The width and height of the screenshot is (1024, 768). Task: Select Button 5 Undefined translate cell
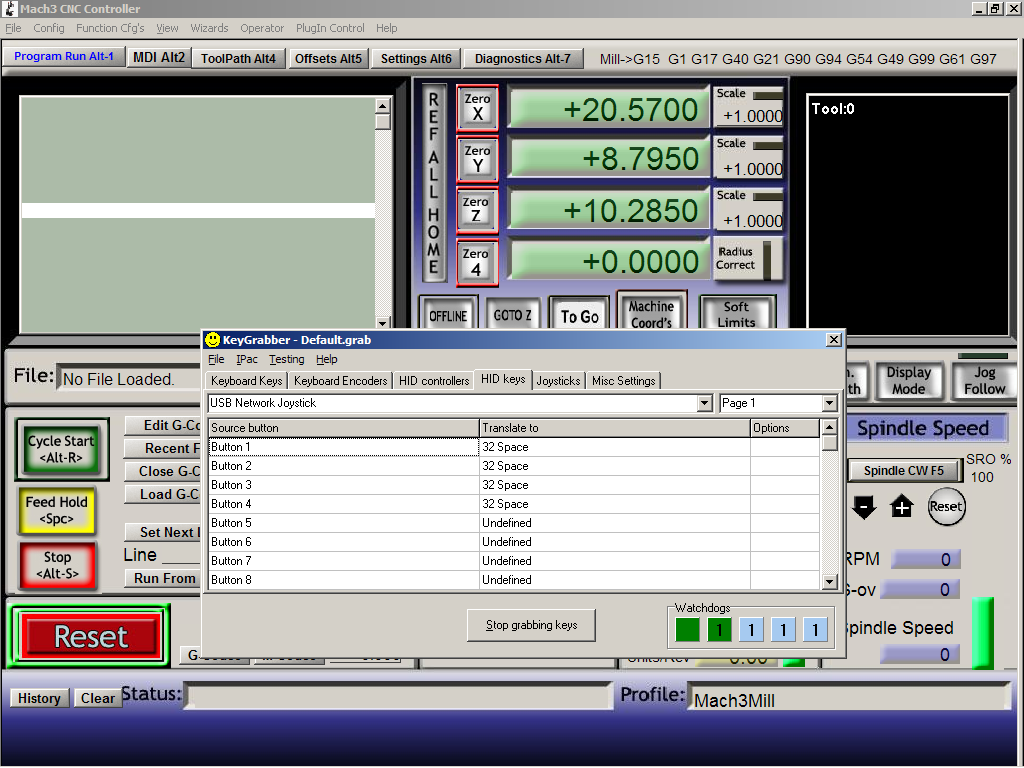615,522
